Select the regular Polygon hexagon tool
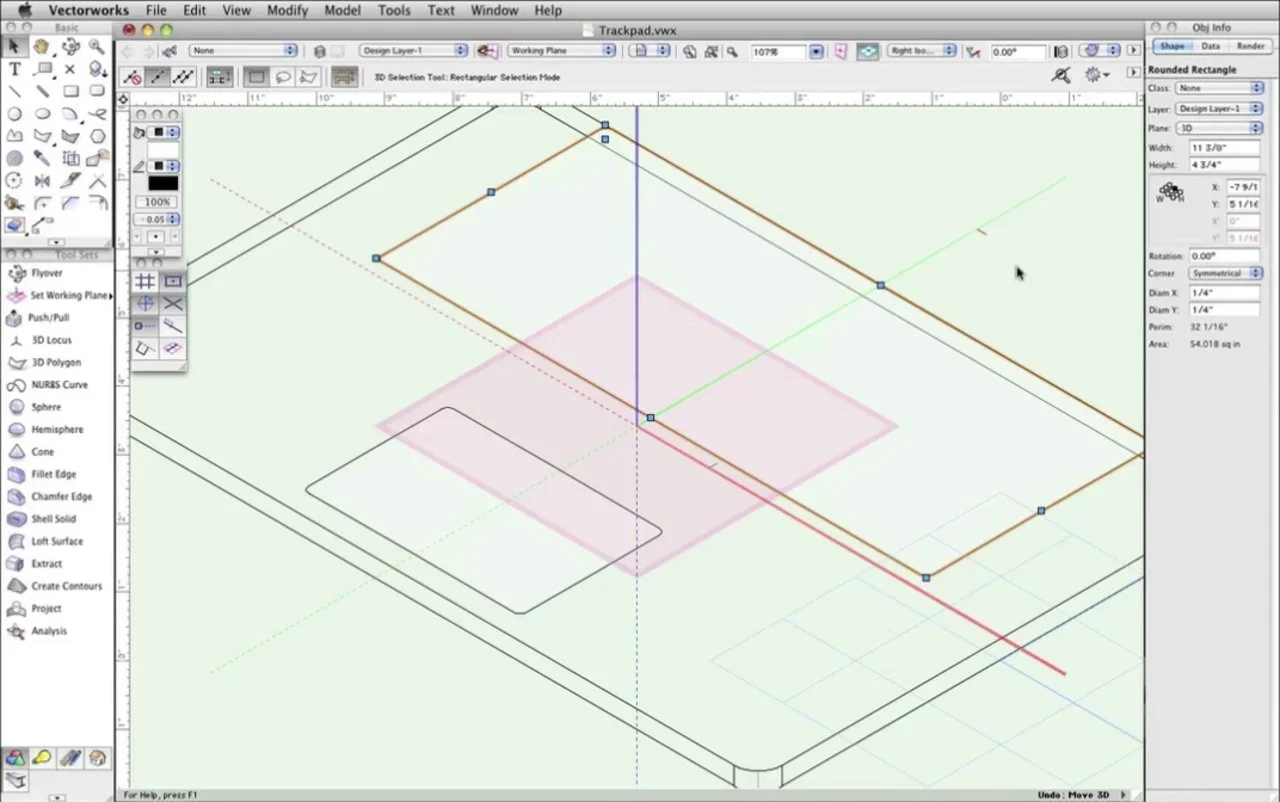The width and height of the screenshot is (1280, 802). pyautogui.click(x=97, y=136)
